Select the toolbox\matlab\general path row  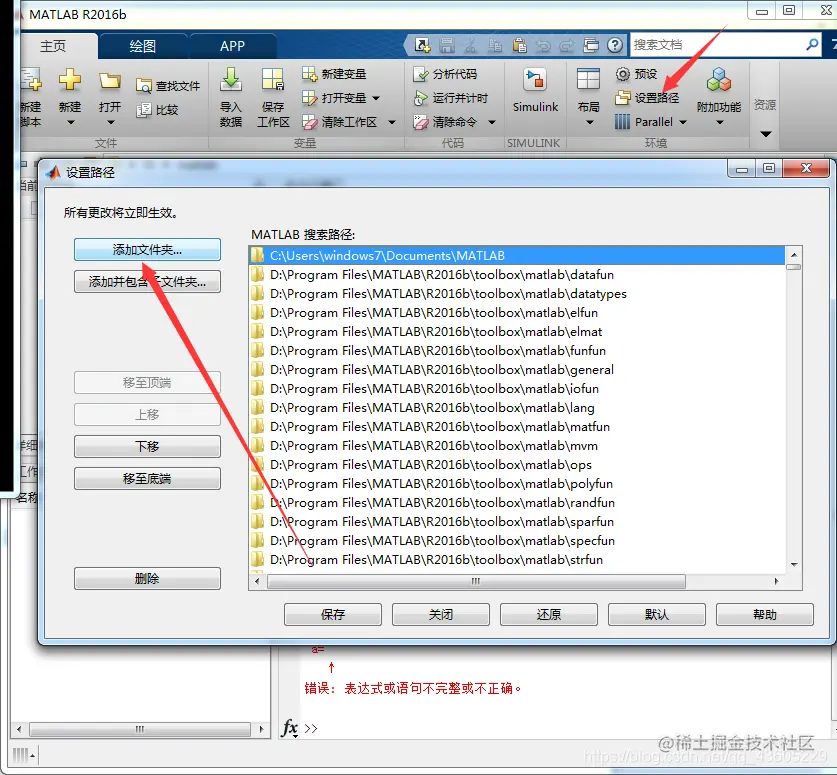coord(517,370)
